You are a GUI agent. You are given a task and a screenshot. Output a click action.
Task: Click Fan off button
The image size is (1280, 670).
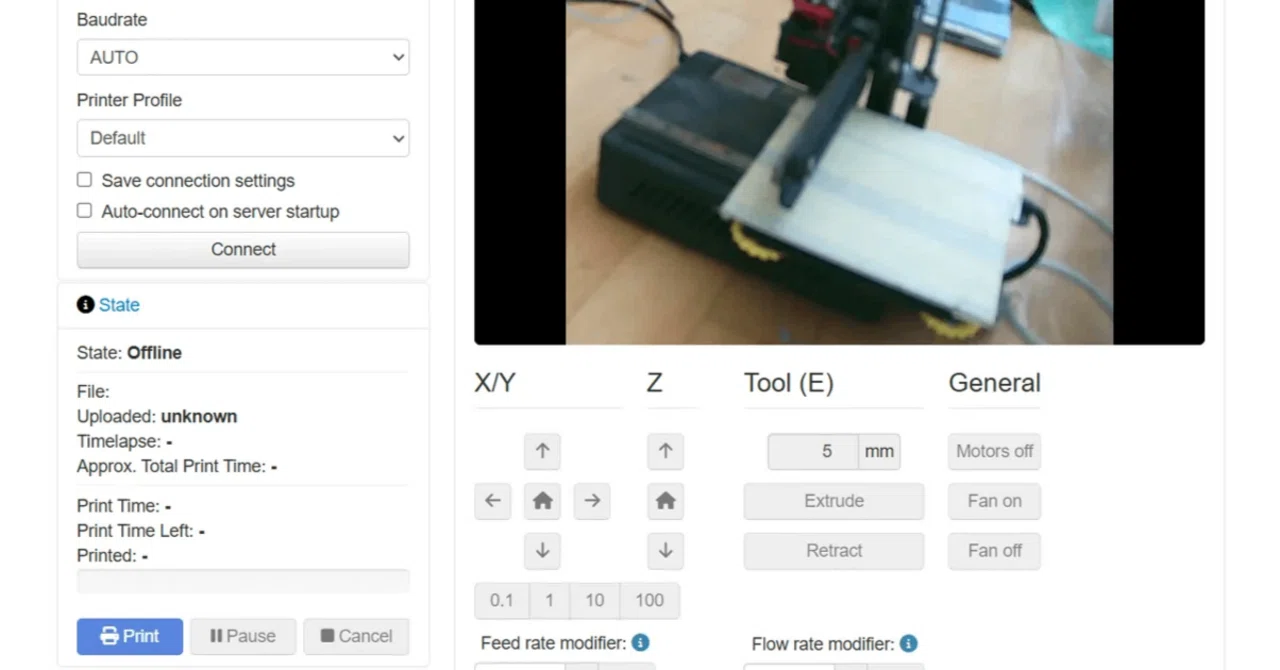tap(994, 550)
